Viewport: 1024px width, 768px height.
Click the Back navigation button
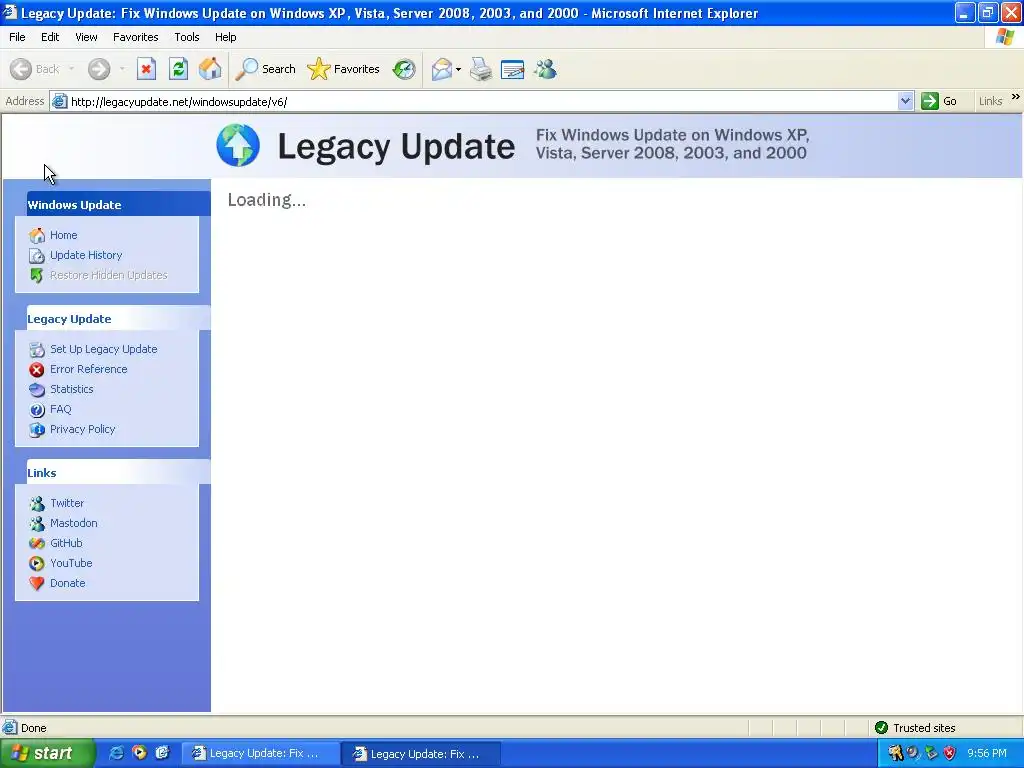pyautogui.click(x=35, y=69)
